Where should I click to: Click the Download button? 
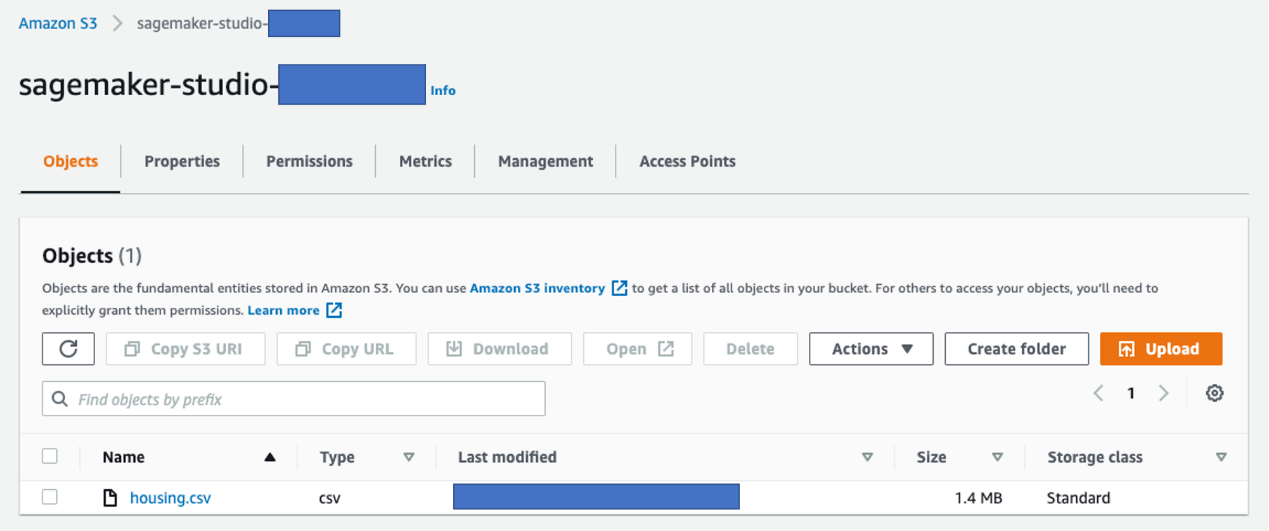coord(499,349)
